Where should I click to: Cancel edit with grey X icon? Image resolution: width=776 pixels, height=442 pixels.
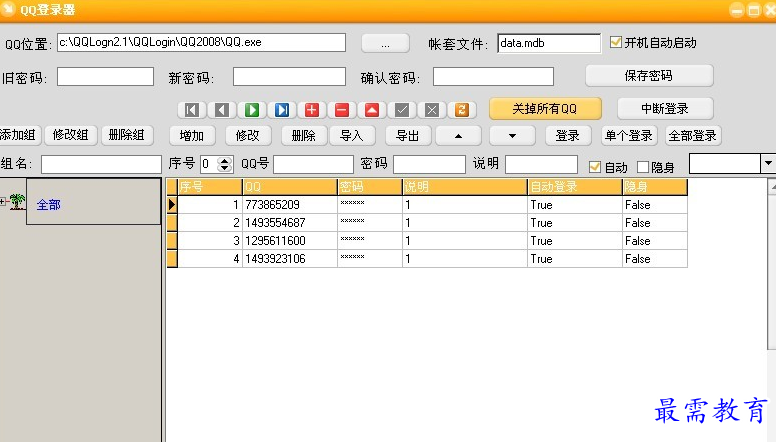[432, 109]
